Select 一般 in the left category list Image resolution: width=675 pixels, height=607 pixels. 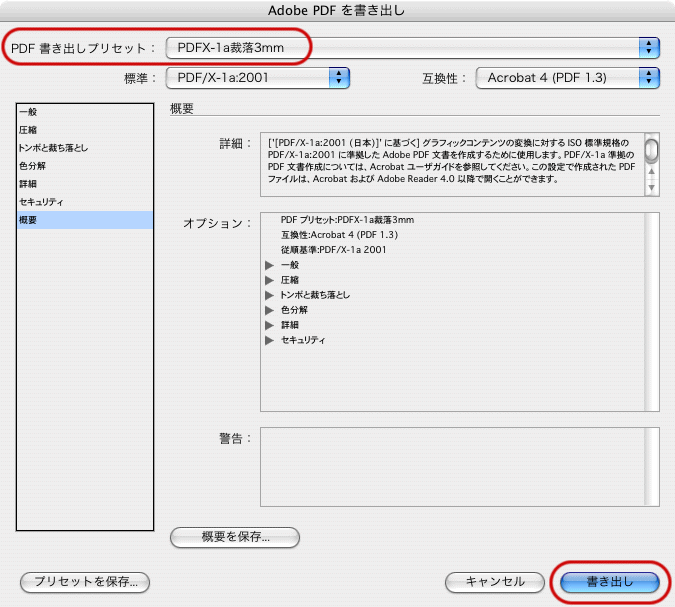coord(85,112)
